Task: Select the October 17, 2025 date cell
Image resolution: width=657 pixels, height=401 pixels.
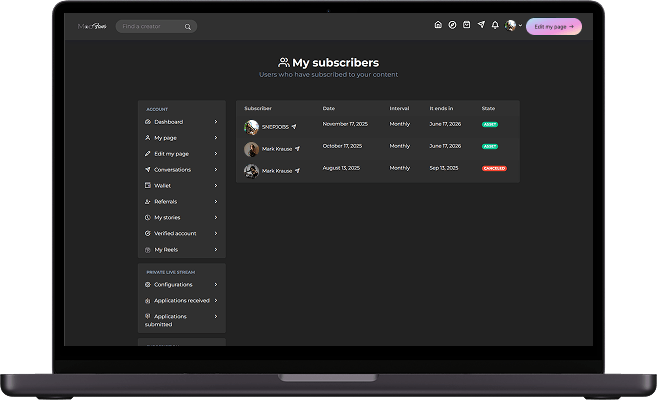Action: [x=342, y=146]
